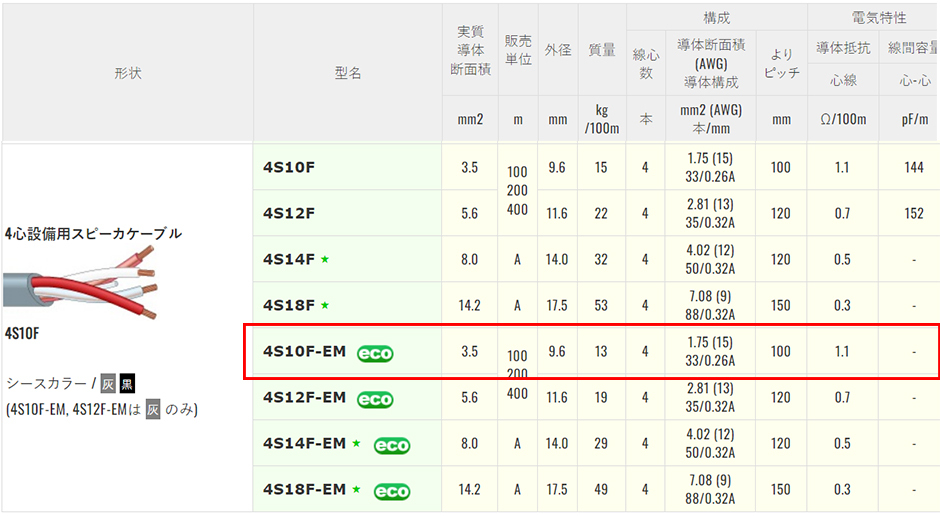Select the gray 灰 swatch beside シースカラー
Screen dimensions: 940x516
108,384
